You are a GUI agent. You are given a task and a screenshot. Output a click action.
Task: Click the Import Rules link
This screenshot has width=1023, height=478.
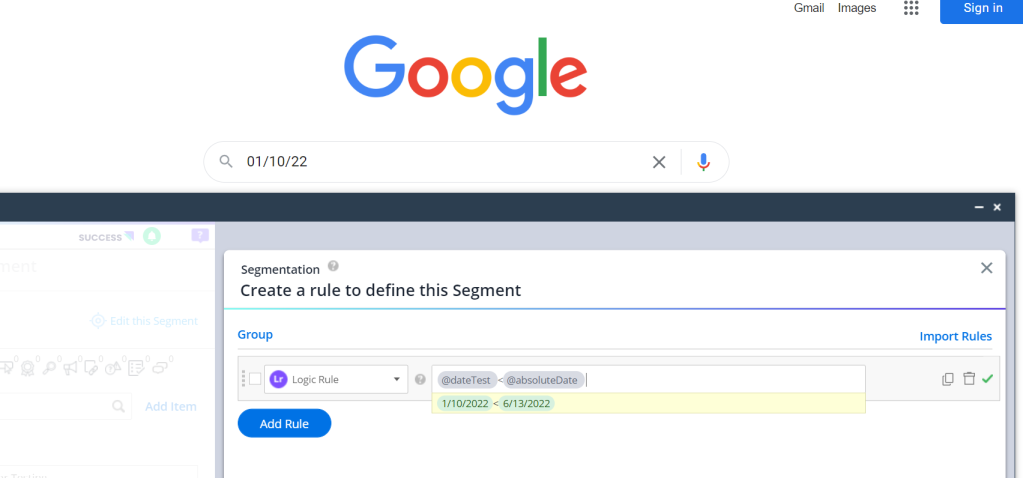pos(955,336)
